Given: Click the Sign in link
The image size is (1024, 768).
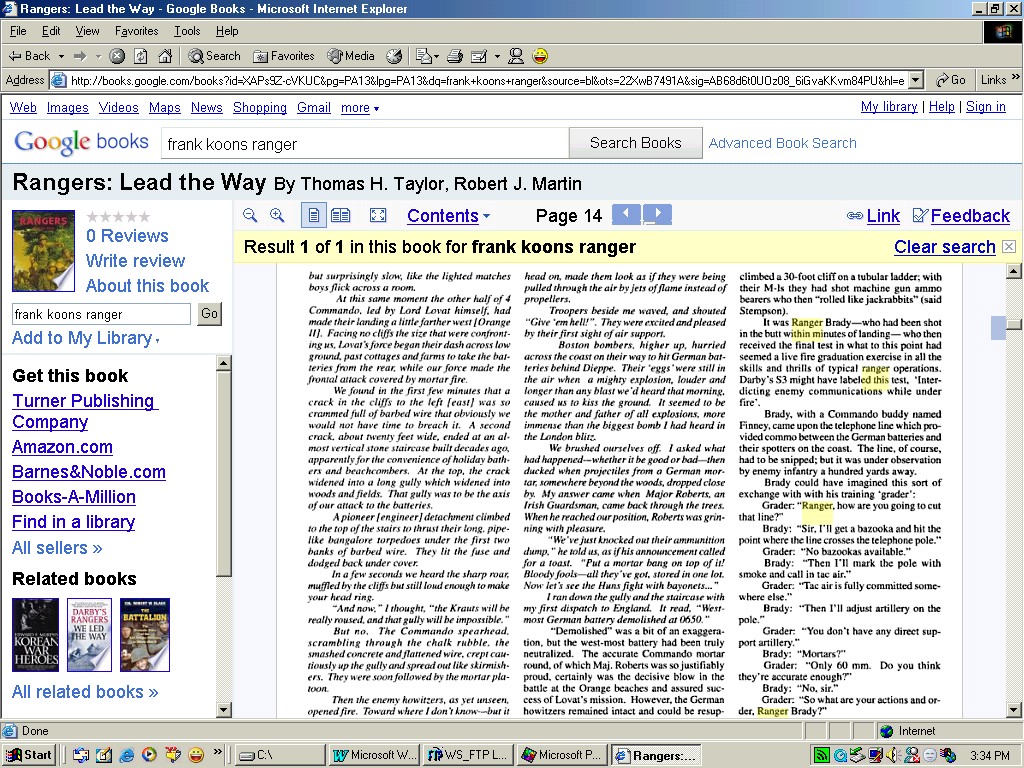Looking at the screenshot, I should point(985,106).
